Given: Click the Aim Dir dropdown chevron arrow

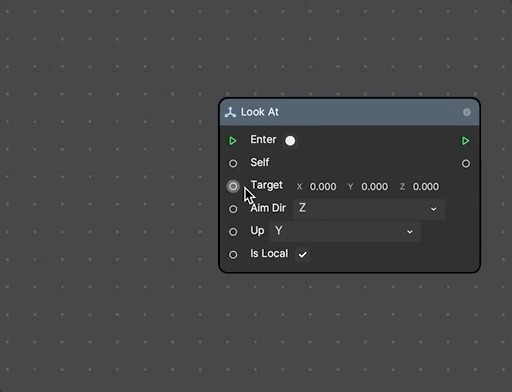Looking at the screenshot, I should [433, 209].
